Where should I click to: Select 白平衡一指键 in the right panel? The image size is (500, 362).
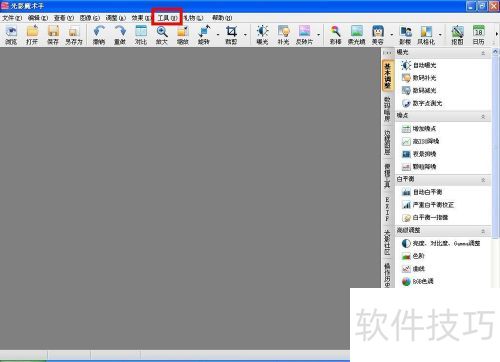tap(425, 218)
